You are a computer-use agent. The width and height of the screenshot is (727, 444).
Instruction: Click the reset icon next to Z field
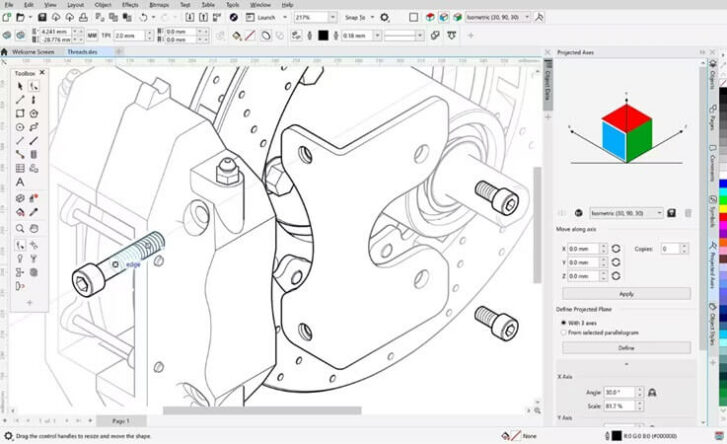pos(616,276)
